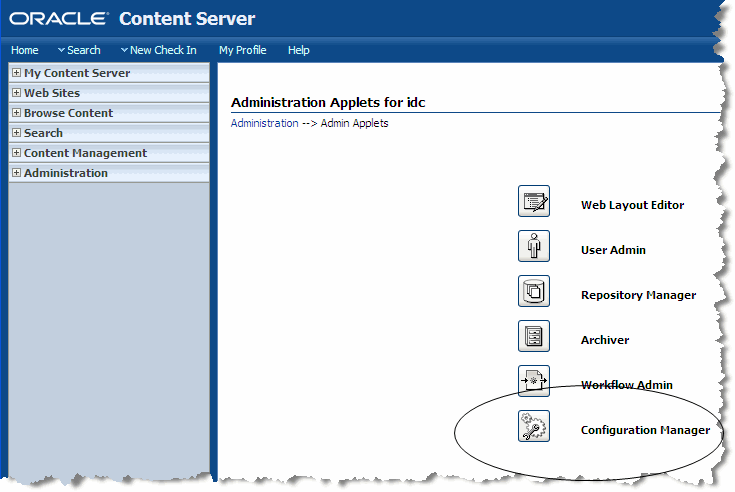Click the Web Layout Editor text label
Image resolution: width=735 pixels, height=492 pixels.
[632, 205]
